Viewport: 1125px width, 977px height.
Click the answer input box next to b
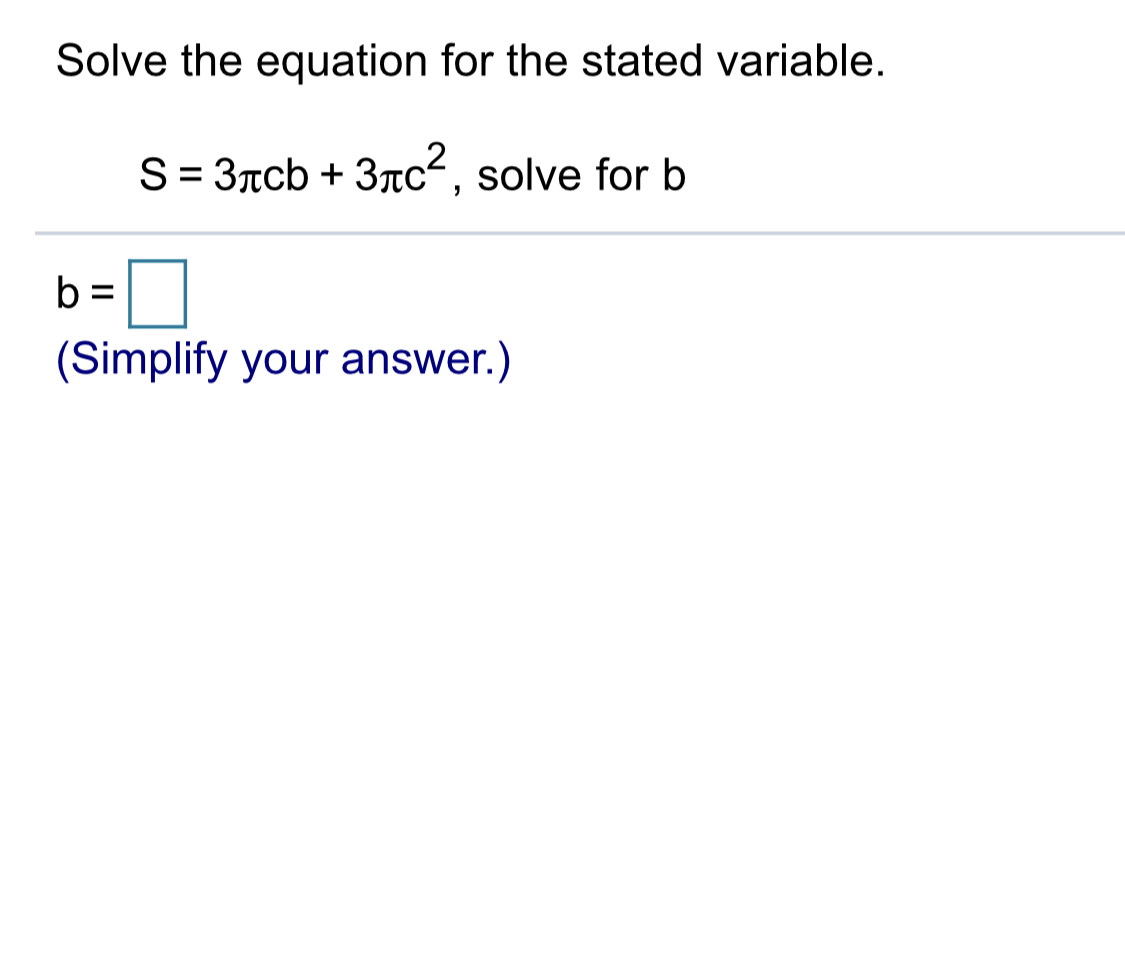click(156, 294)
